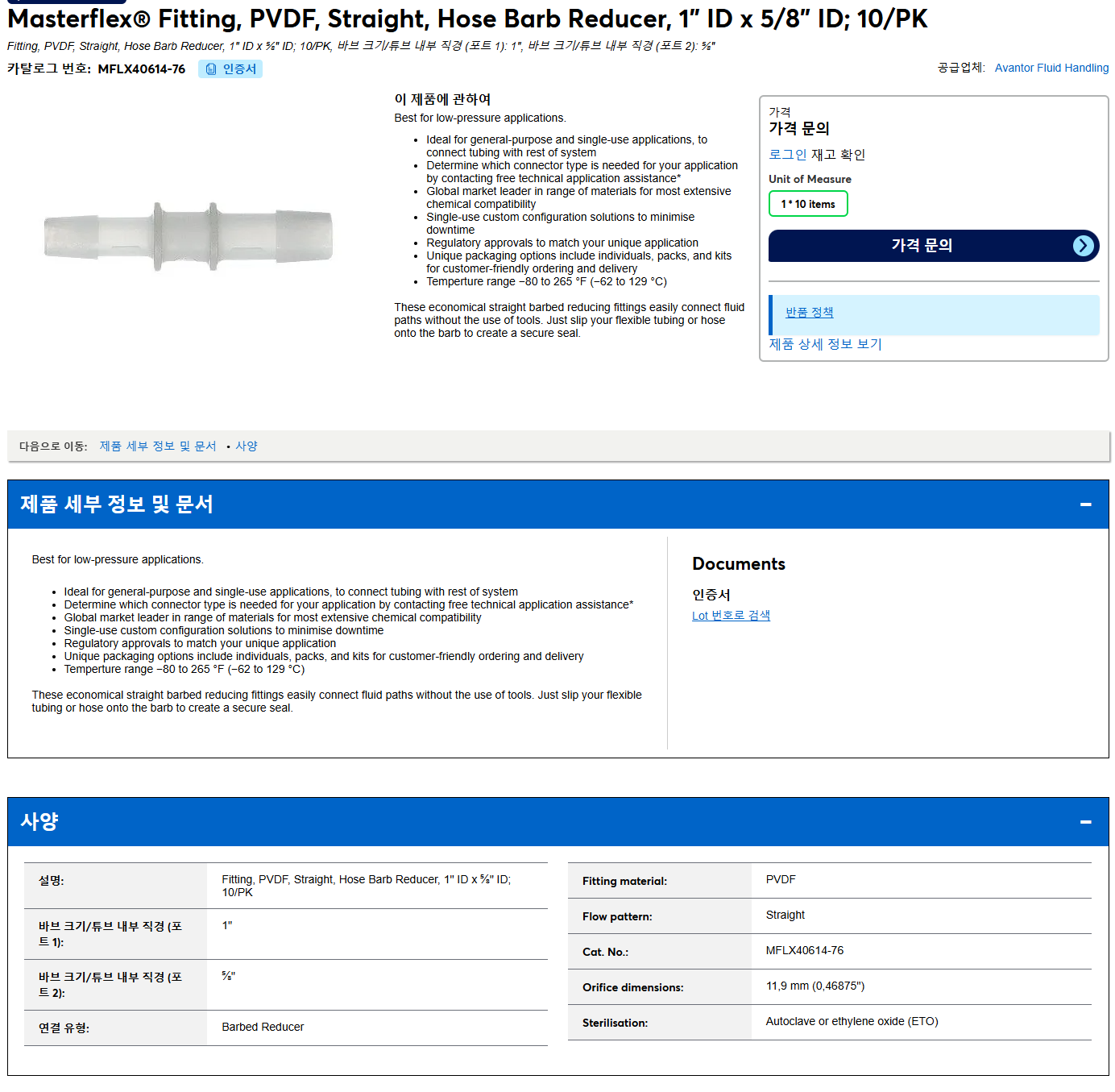View 제품 상세 정보 보기 link
This screenshot has height=1092, width=1115.
825,344
